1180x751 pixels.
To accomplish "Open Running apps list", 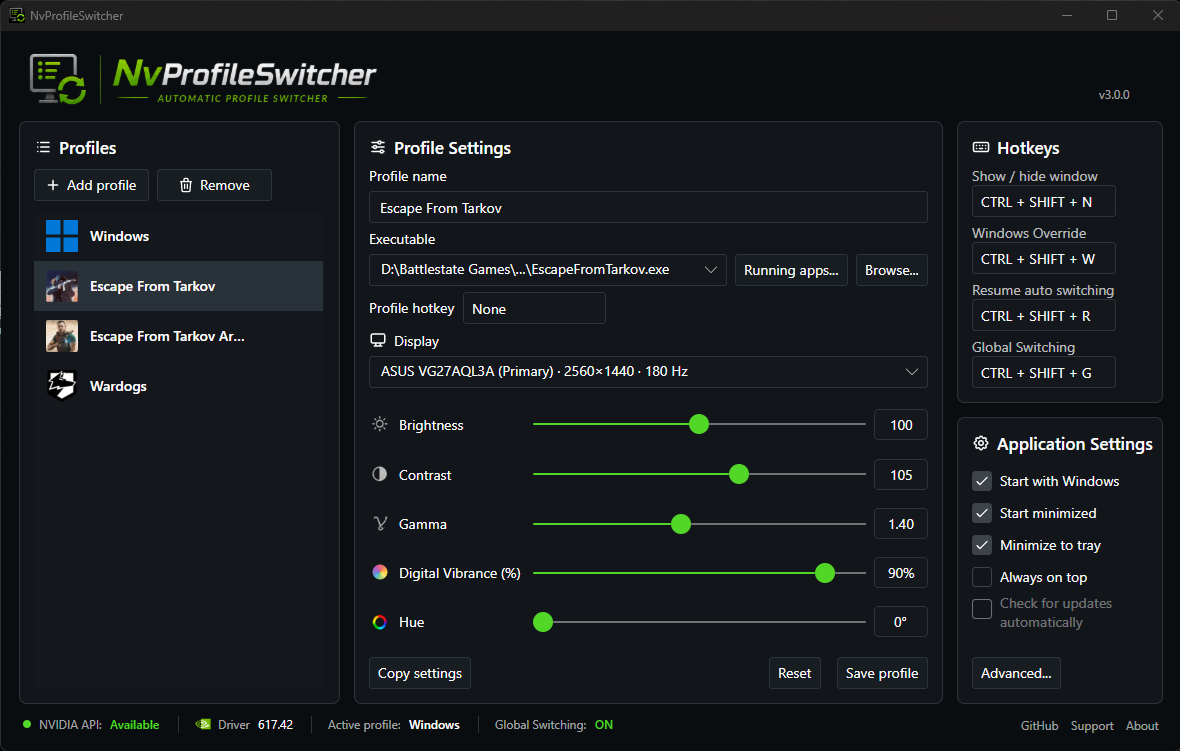I will coord(791,270).
